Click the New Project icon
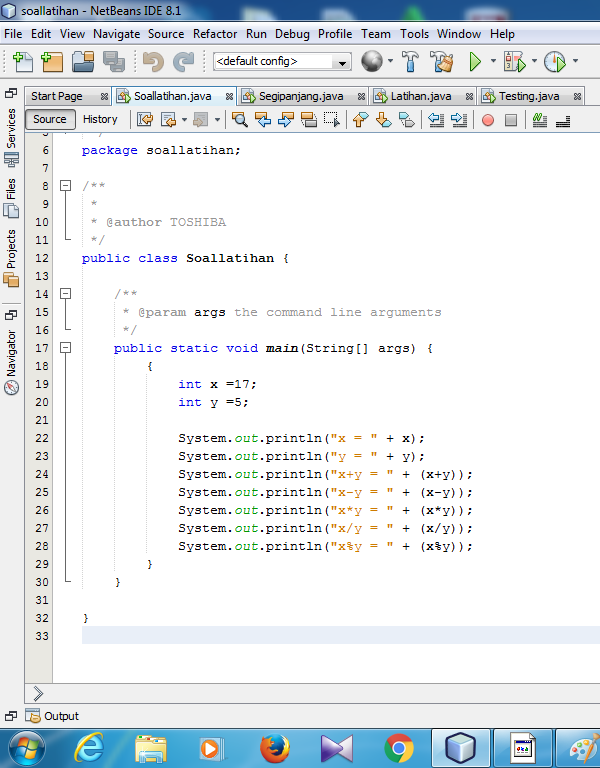 coord(51,61)
